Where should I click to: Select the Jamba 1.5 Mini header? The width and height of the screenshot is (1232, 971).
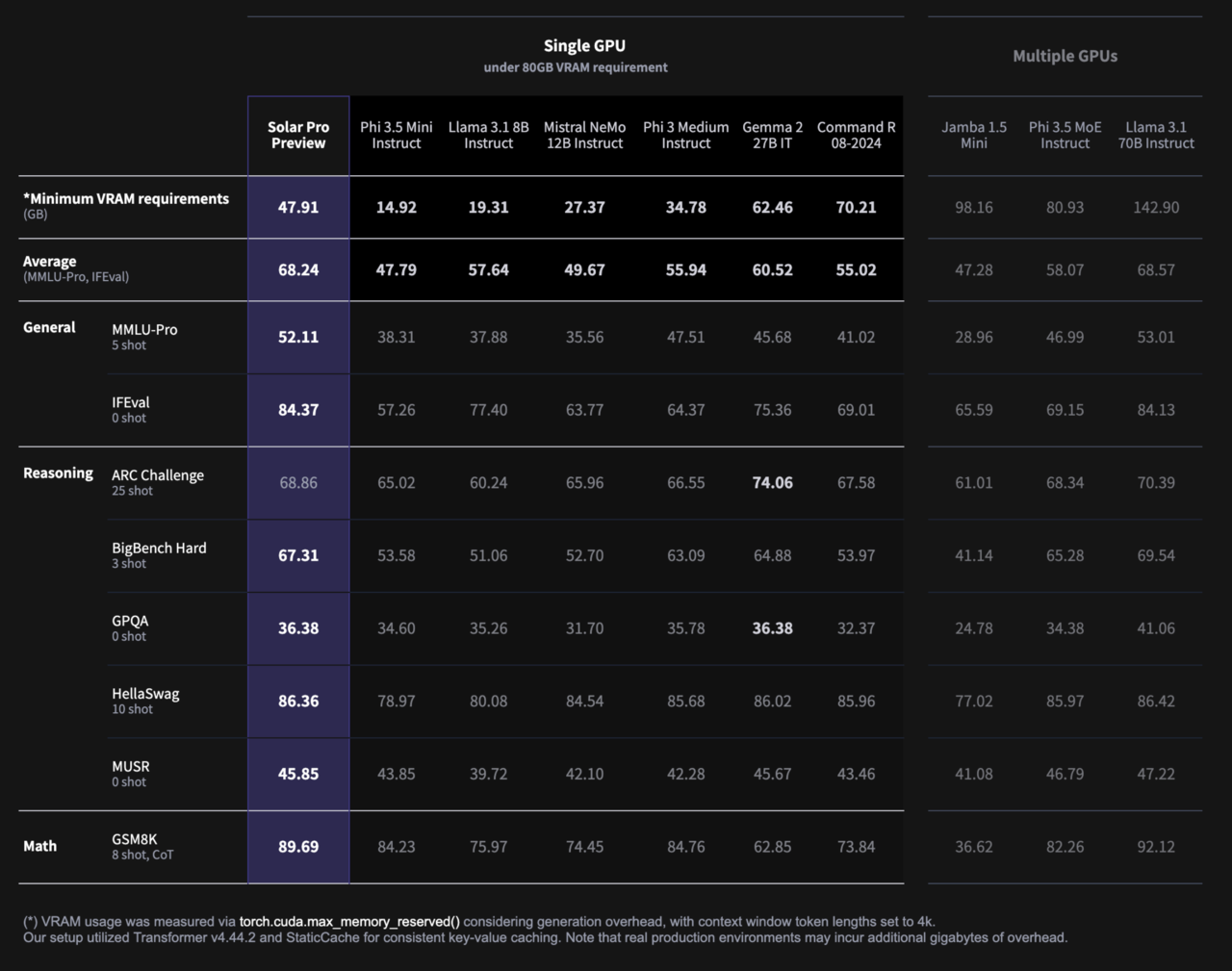[974, 135]
